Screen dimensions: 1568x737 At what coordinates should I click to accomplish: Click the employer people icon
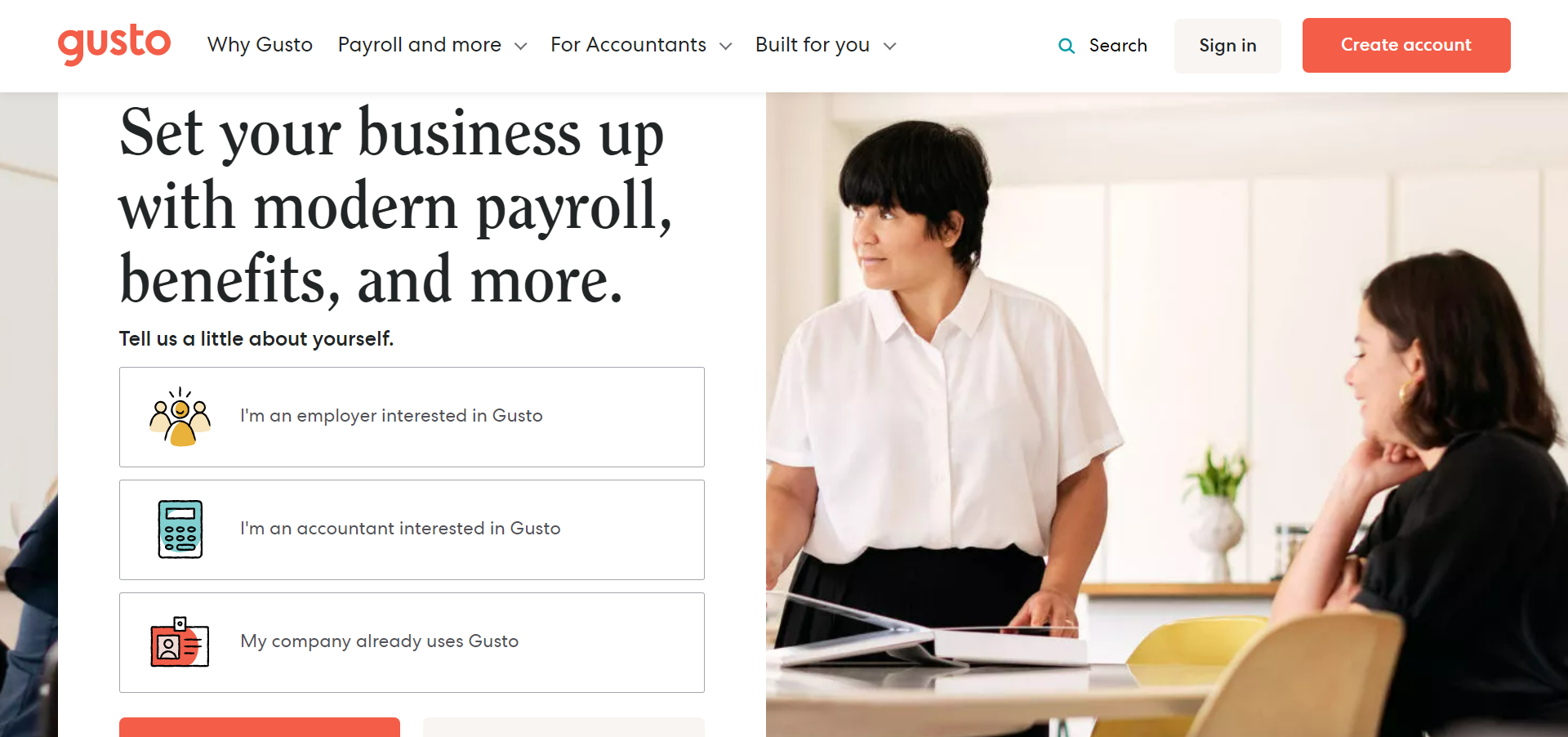coord(180,417)
